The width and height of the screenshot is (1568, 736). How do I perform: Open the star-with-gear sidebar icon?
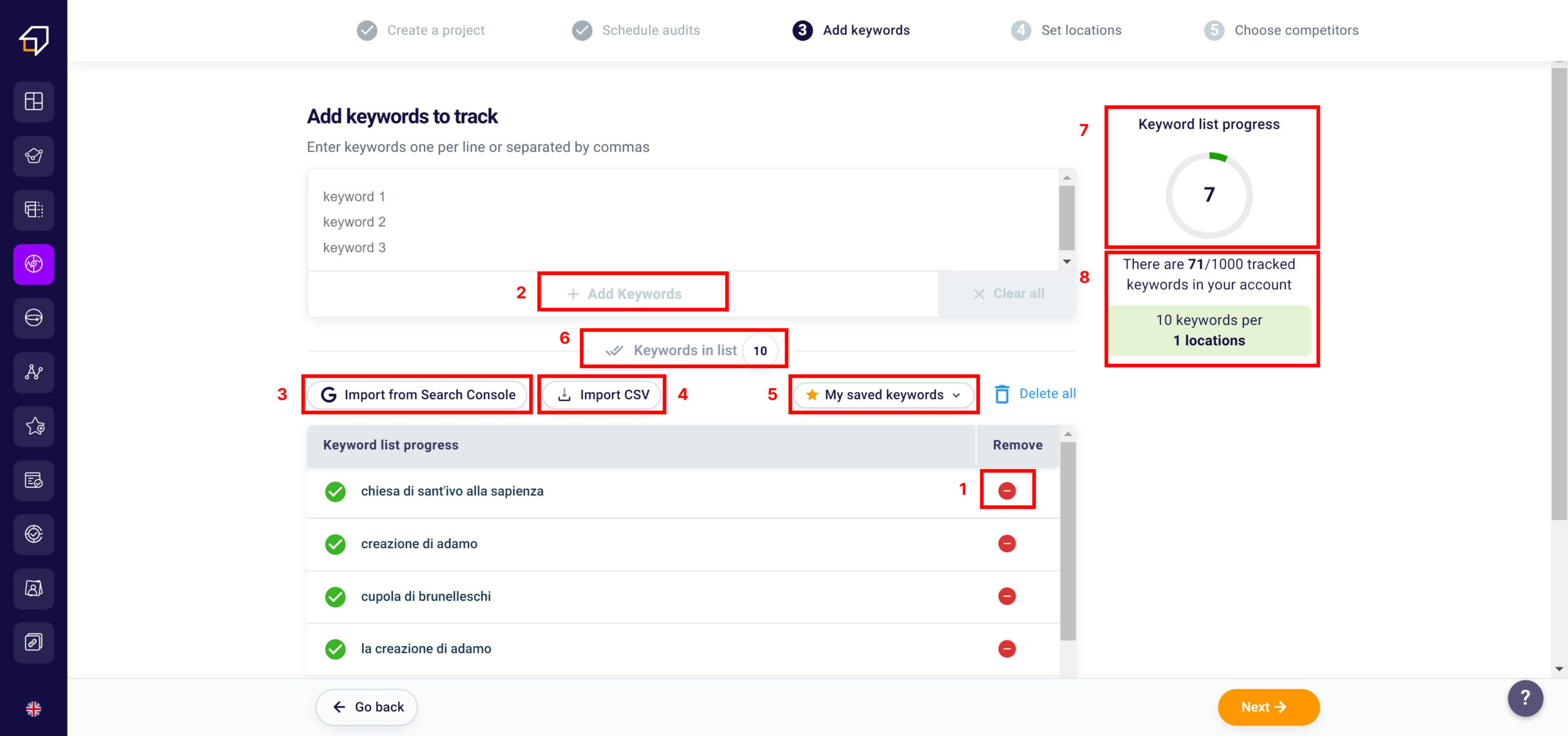click(x=34, y=426)
